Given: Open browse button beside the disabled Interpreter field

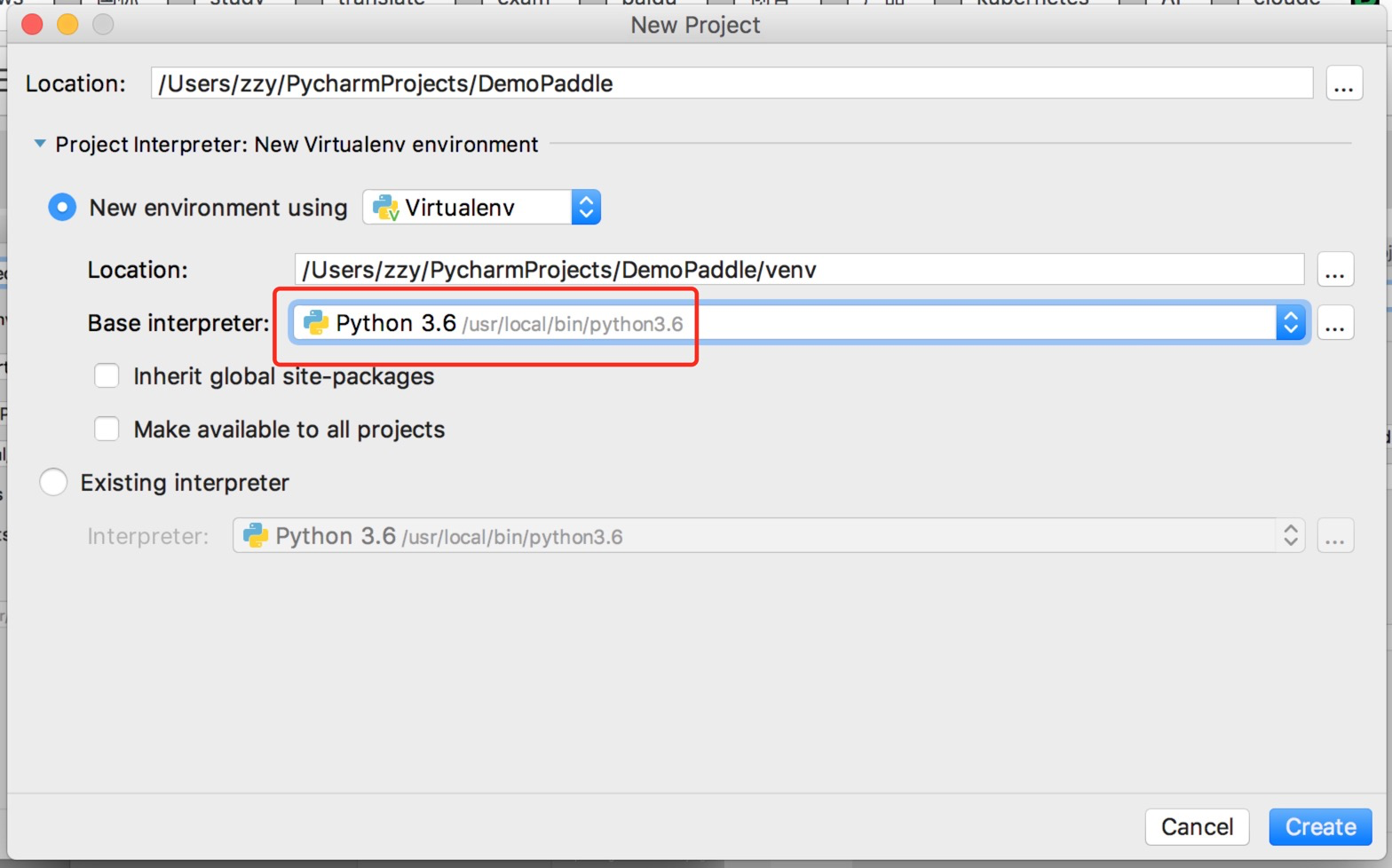Looking at the screenshot, I should tap(1335, 536).
